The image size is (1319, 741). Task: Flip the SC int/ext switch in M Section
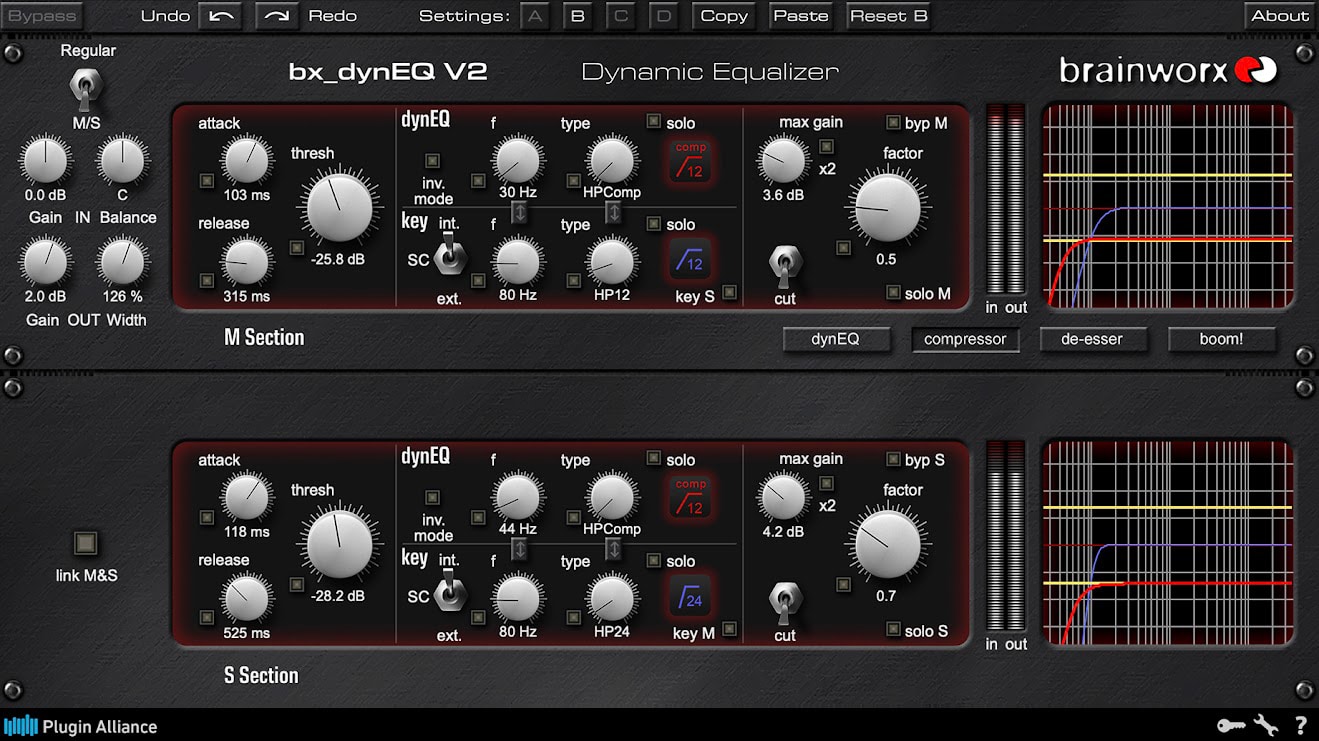pos(450,256)
